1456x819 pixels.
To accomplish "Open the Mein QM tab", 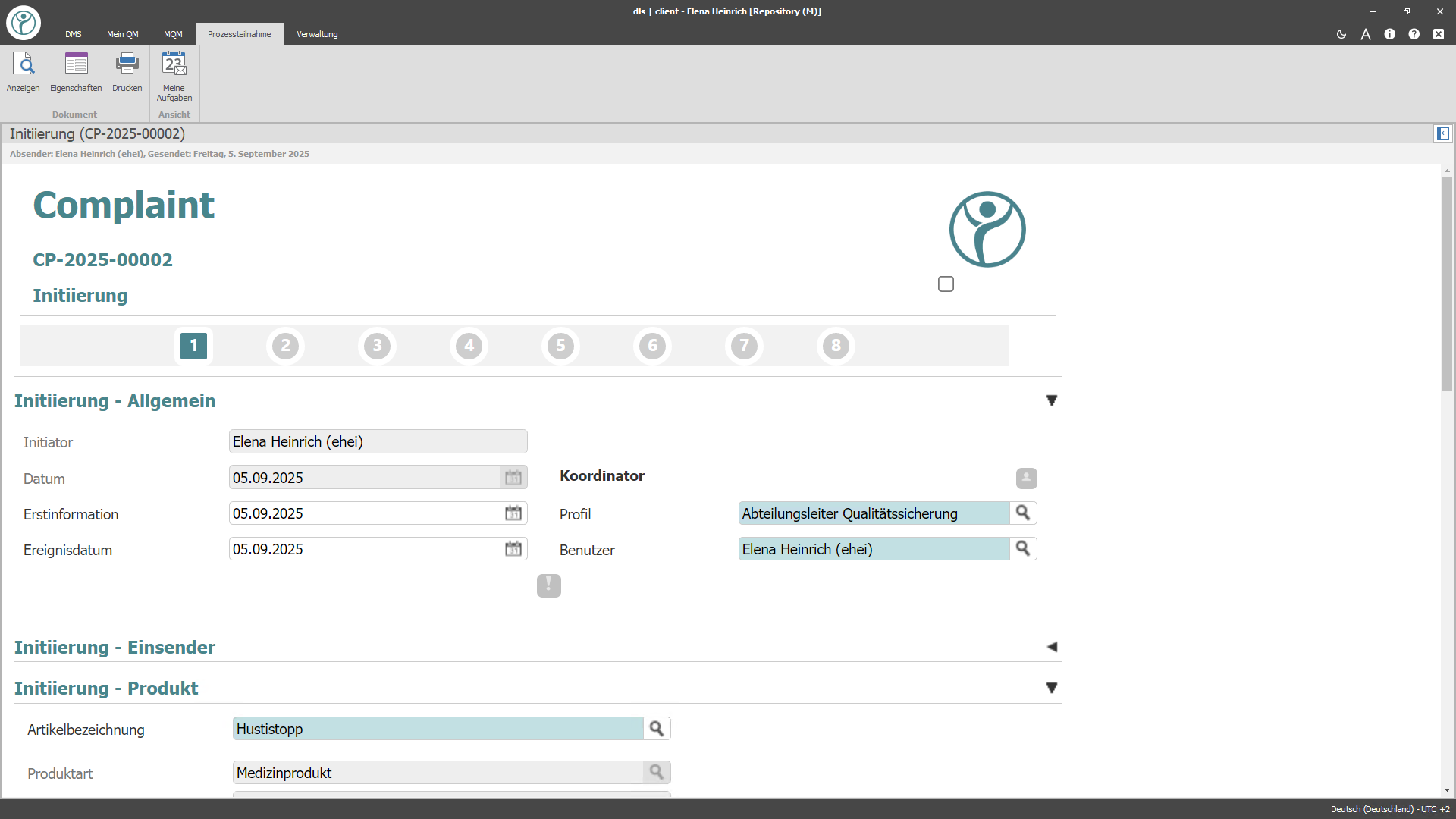I will coord(122,34).
